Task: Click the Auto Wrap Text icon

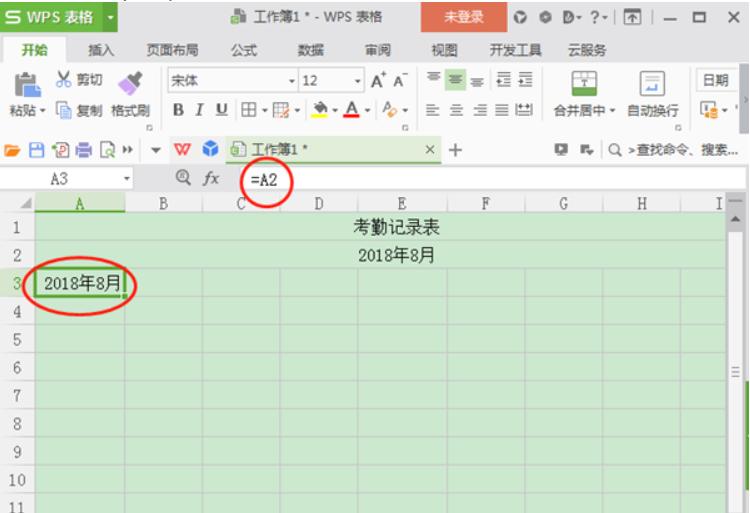Action: [x=652, y=84]
